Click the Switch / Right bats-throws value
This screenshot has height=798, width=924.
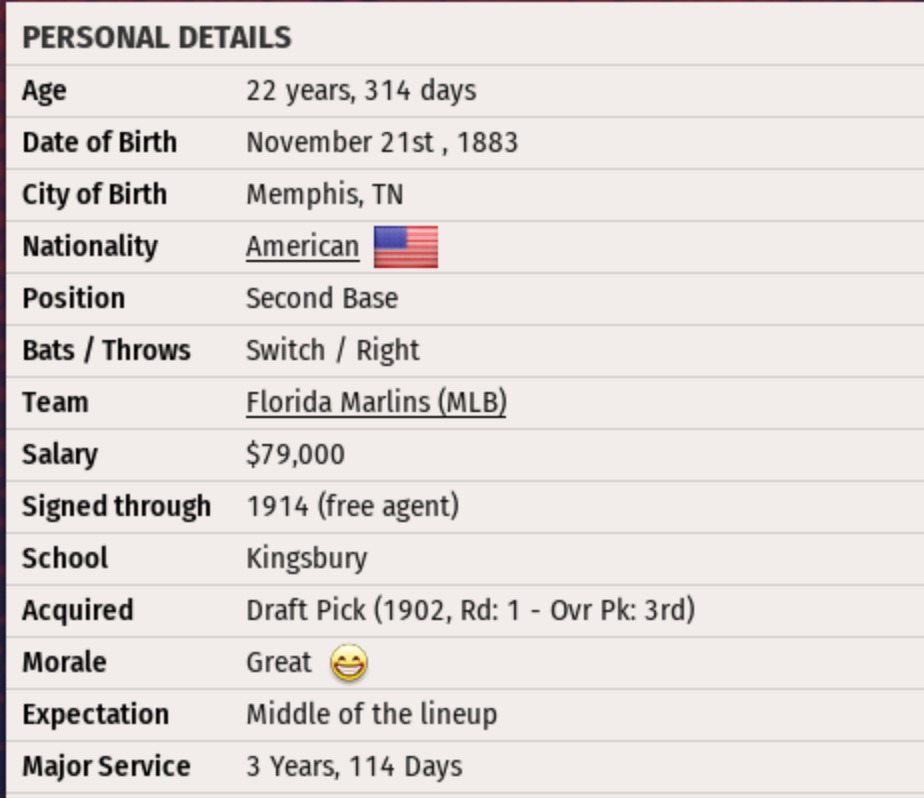click(x=333, y=350)
